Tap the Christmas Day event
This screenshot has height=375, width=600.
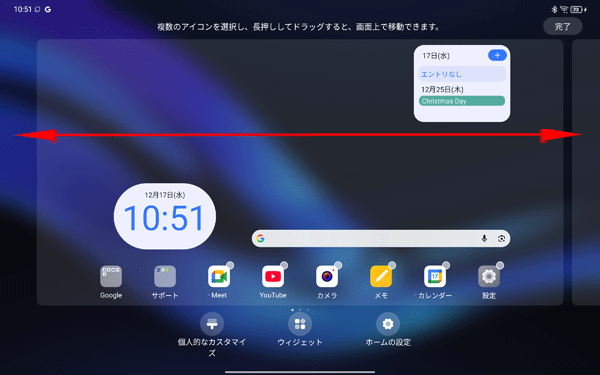[462, 101]
